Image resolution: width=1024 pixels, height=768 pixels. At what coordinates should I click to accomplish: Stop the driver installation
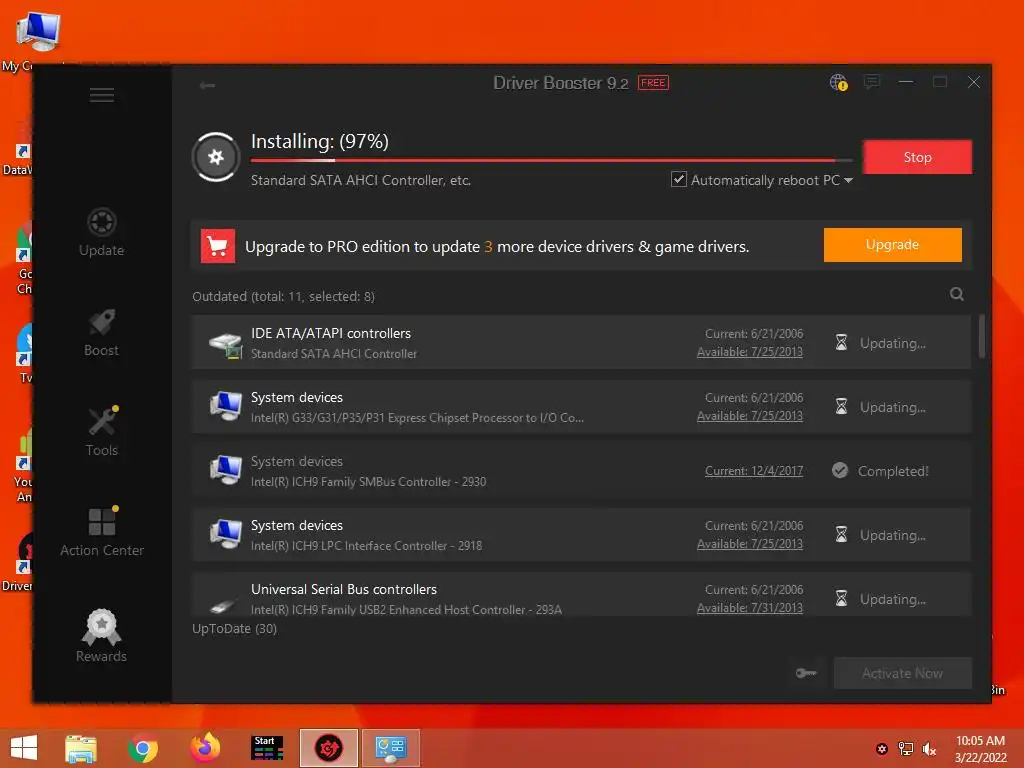(x=917, y=157)
